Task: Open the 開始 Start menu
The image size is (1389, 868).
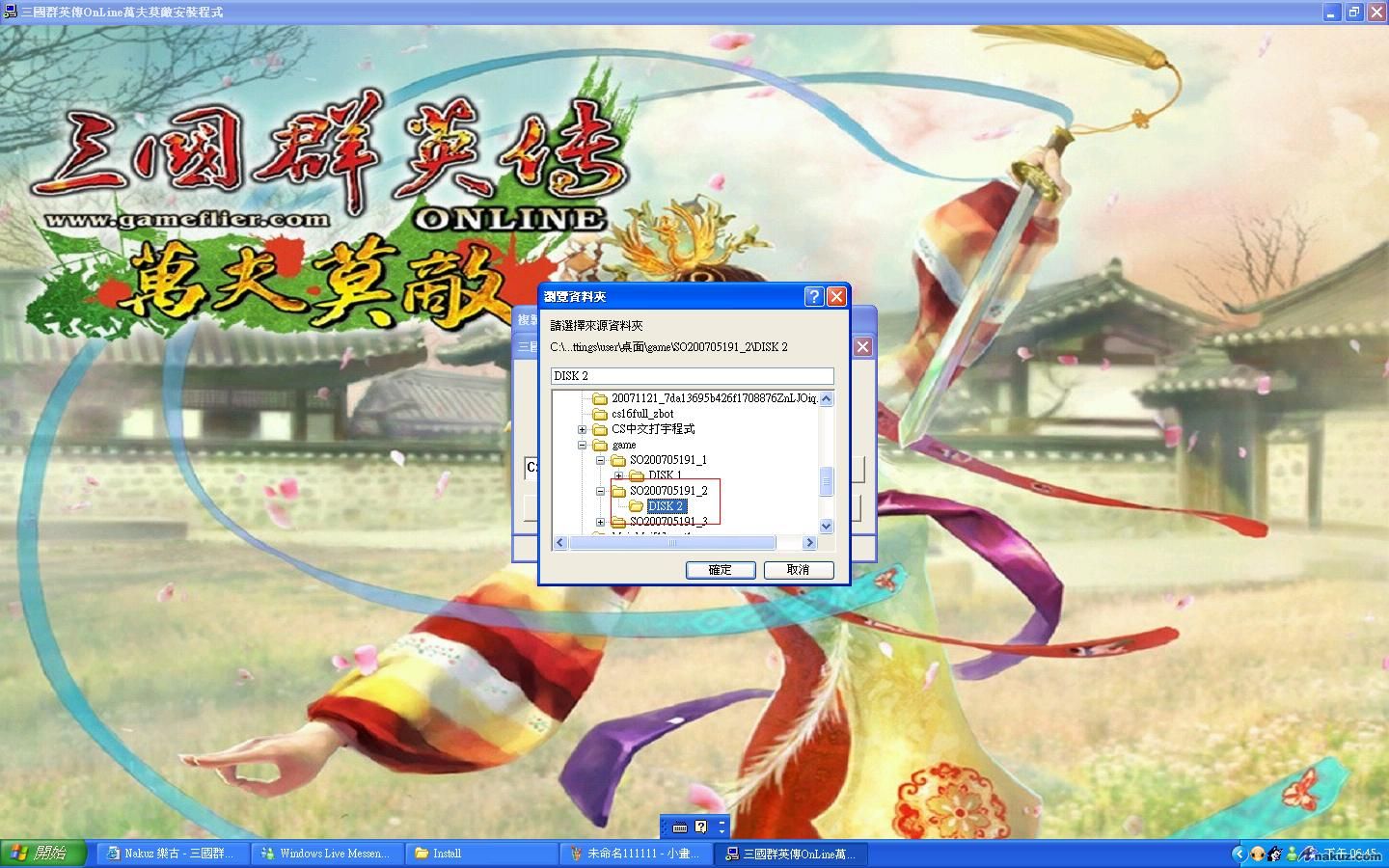Action: coord(42,854)
